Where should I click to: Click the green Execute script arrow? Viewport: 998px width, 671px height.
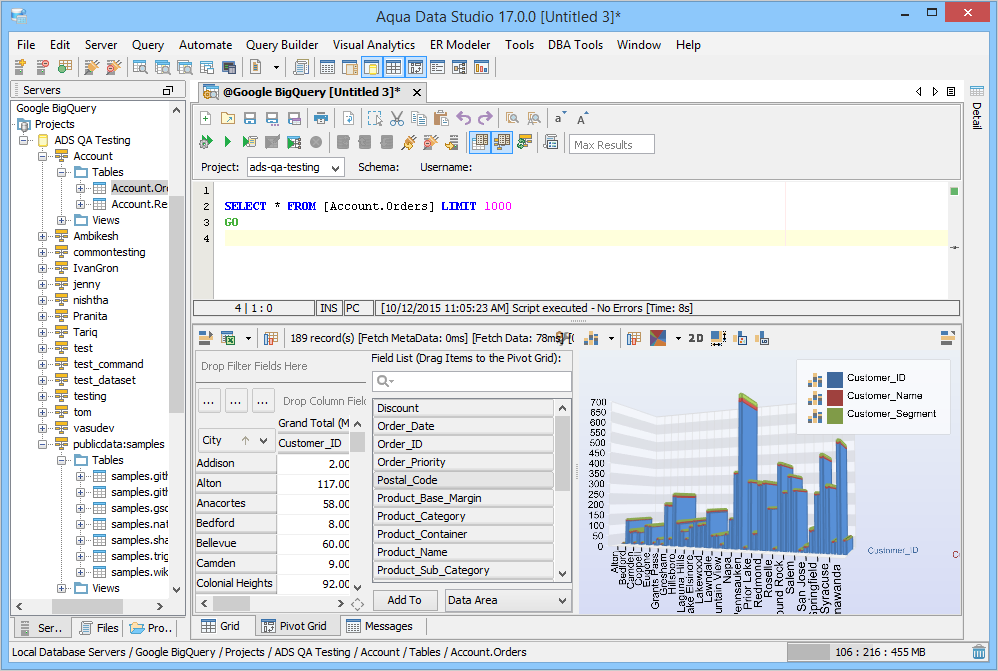click(228, 143)
